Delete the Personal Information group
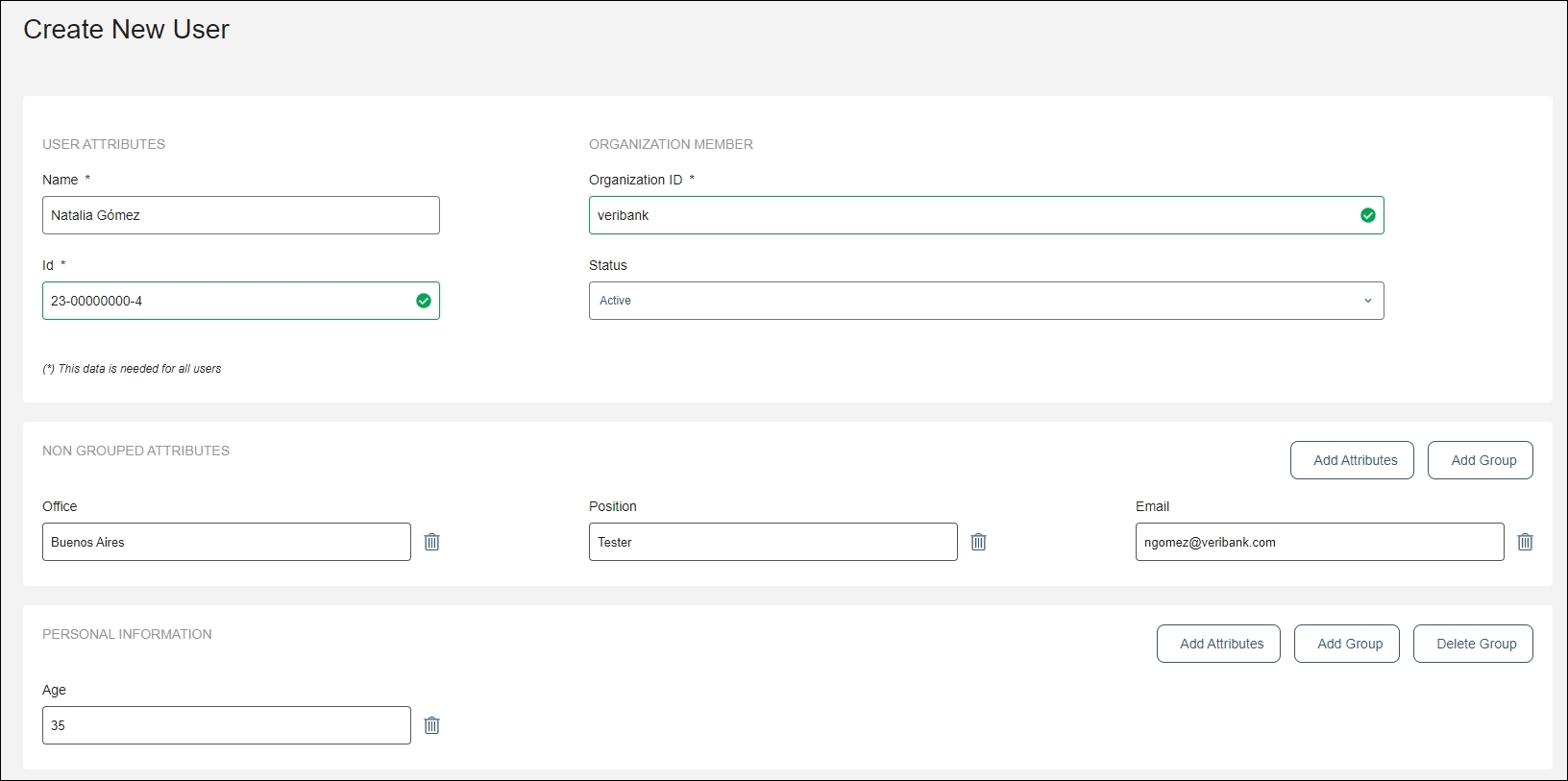 tap(1472, 644)
